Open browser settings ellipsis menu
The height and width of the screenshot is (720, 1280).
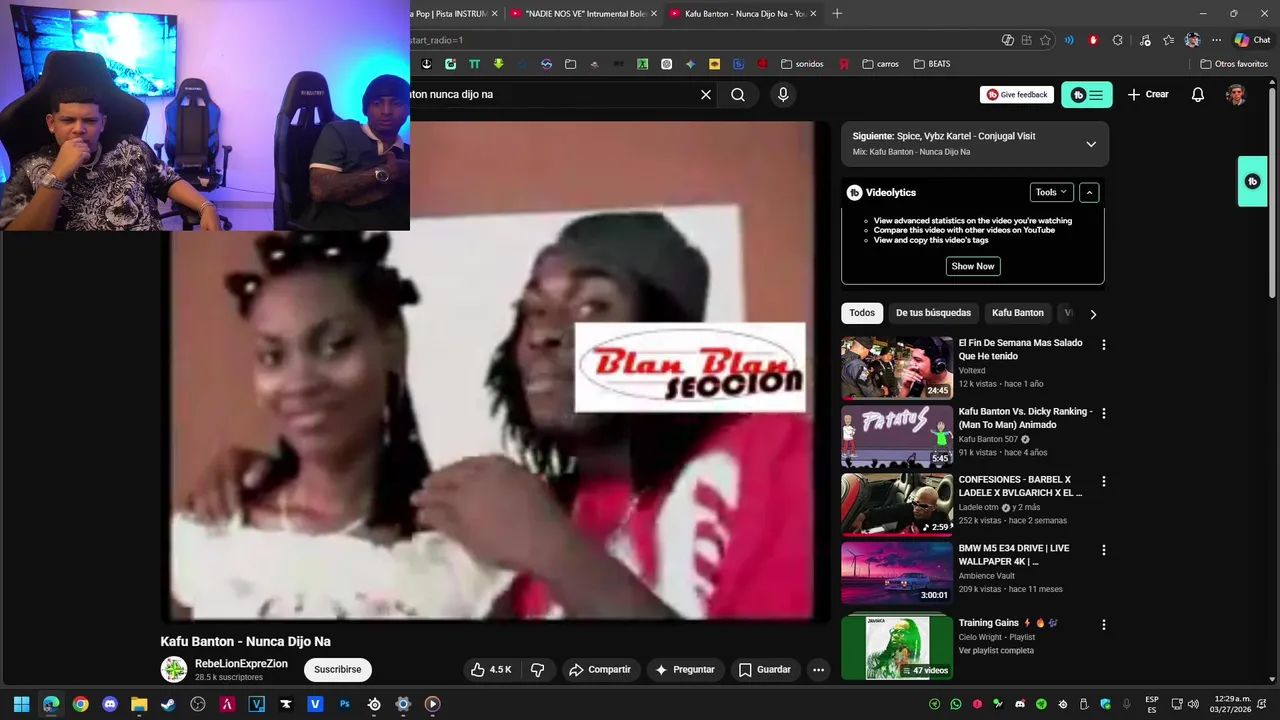1217,40
